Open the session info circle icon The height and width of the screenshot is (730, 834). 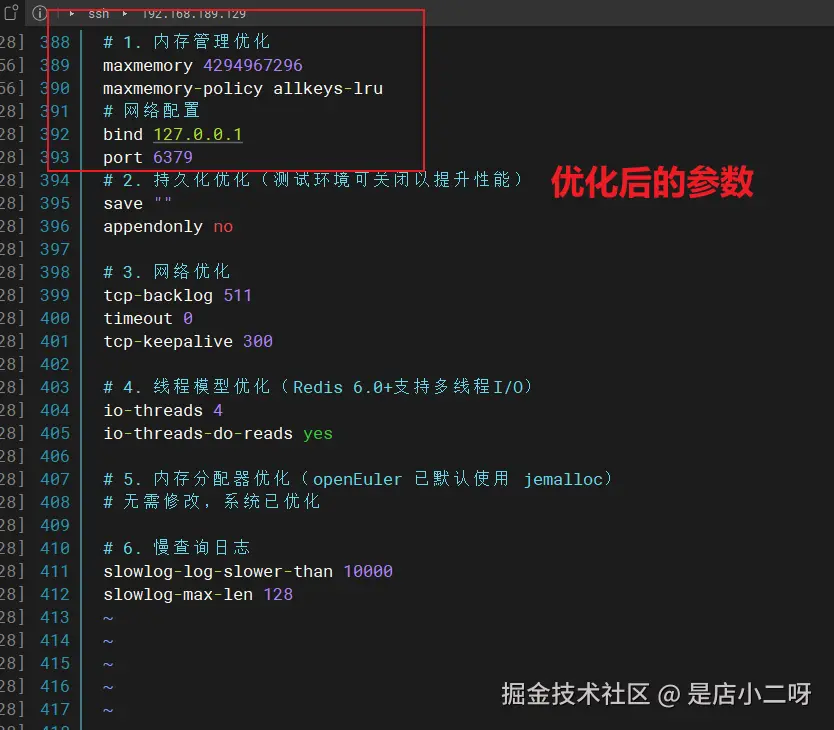click(x=39, y=13)
